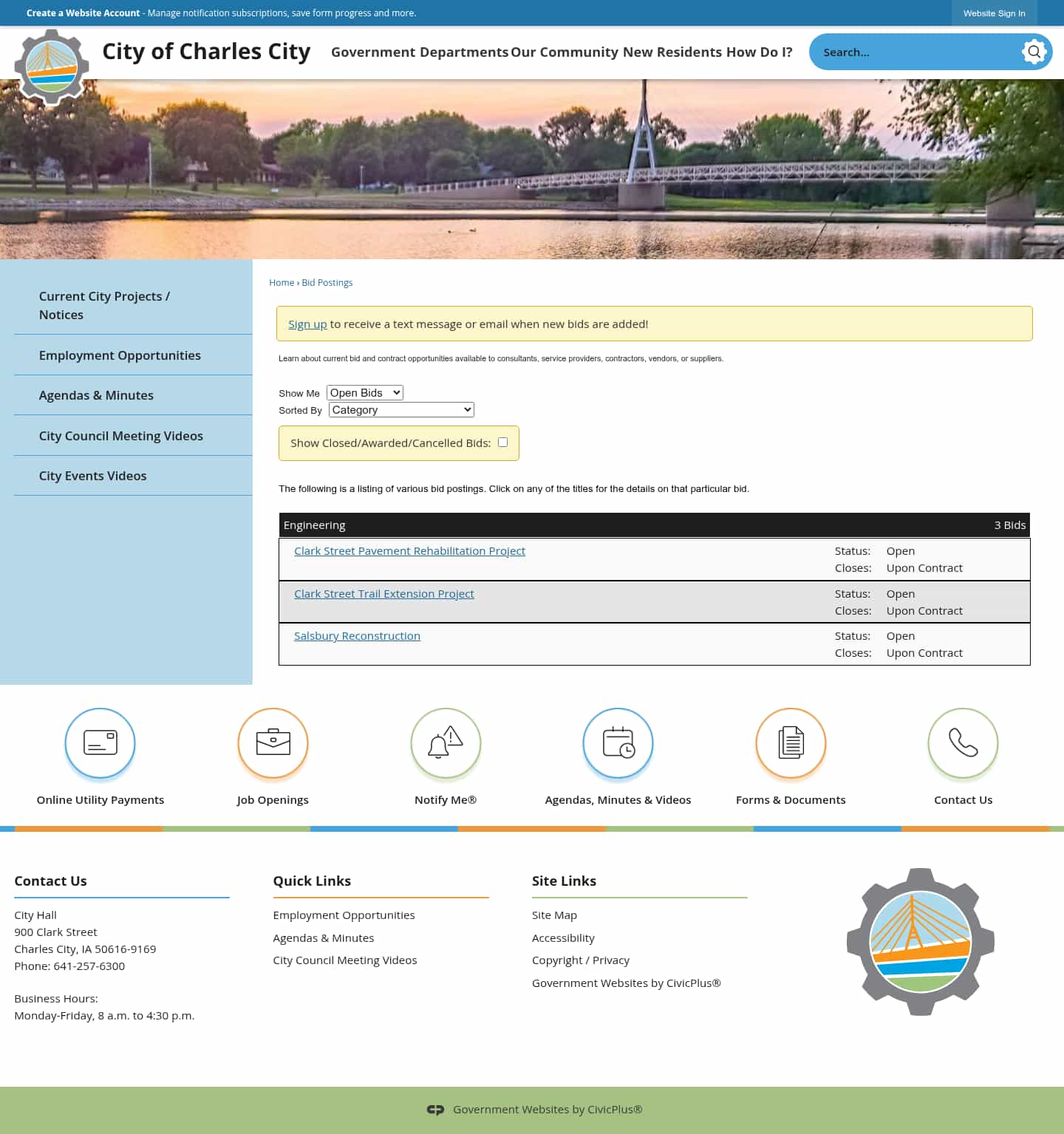Open City Council Meeting Videos in sidebar
The image size is (1064, 1134).
coord(133,436)
